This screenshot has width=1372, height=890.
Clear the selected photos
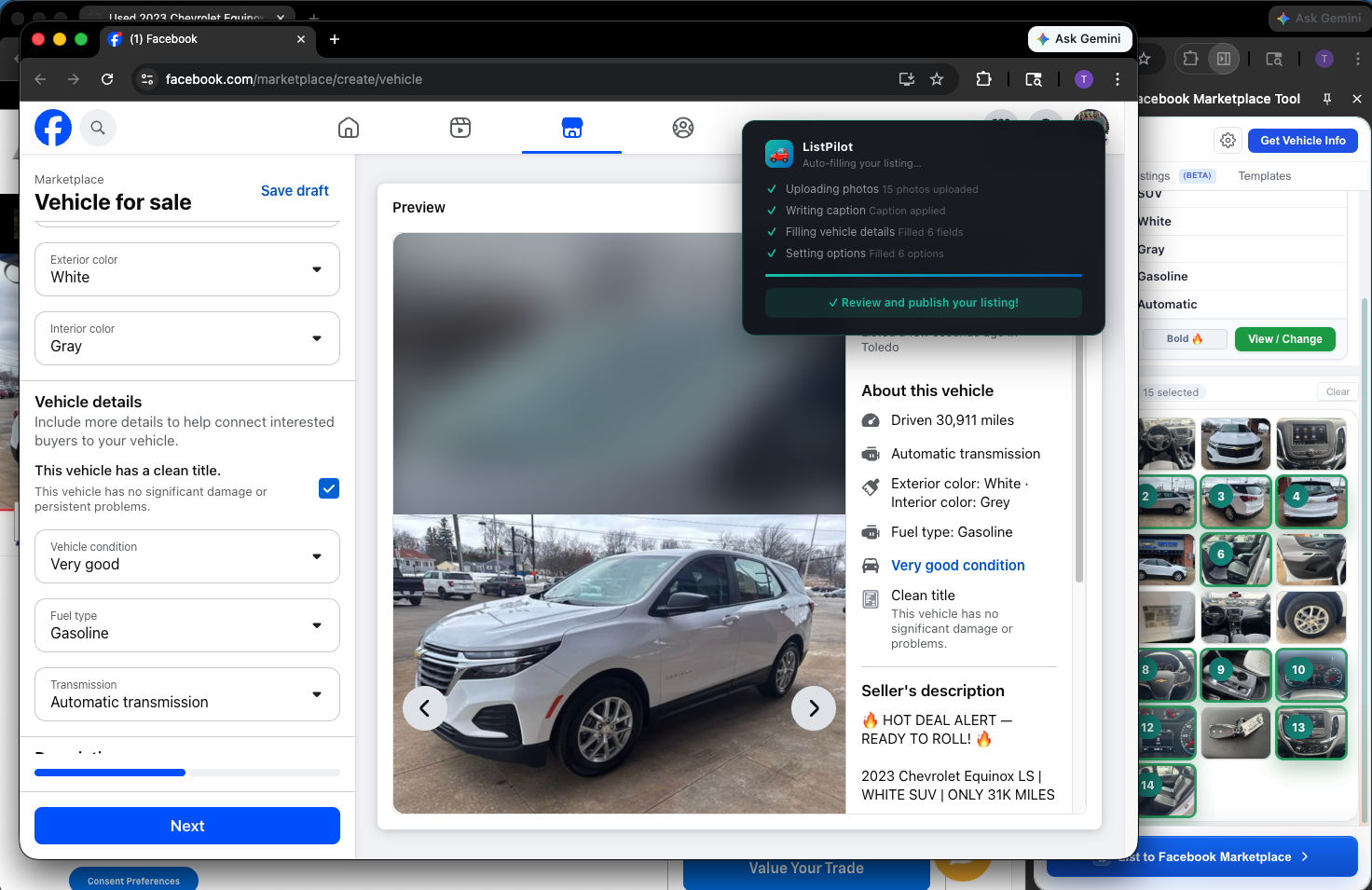(x=1338, y=392)
